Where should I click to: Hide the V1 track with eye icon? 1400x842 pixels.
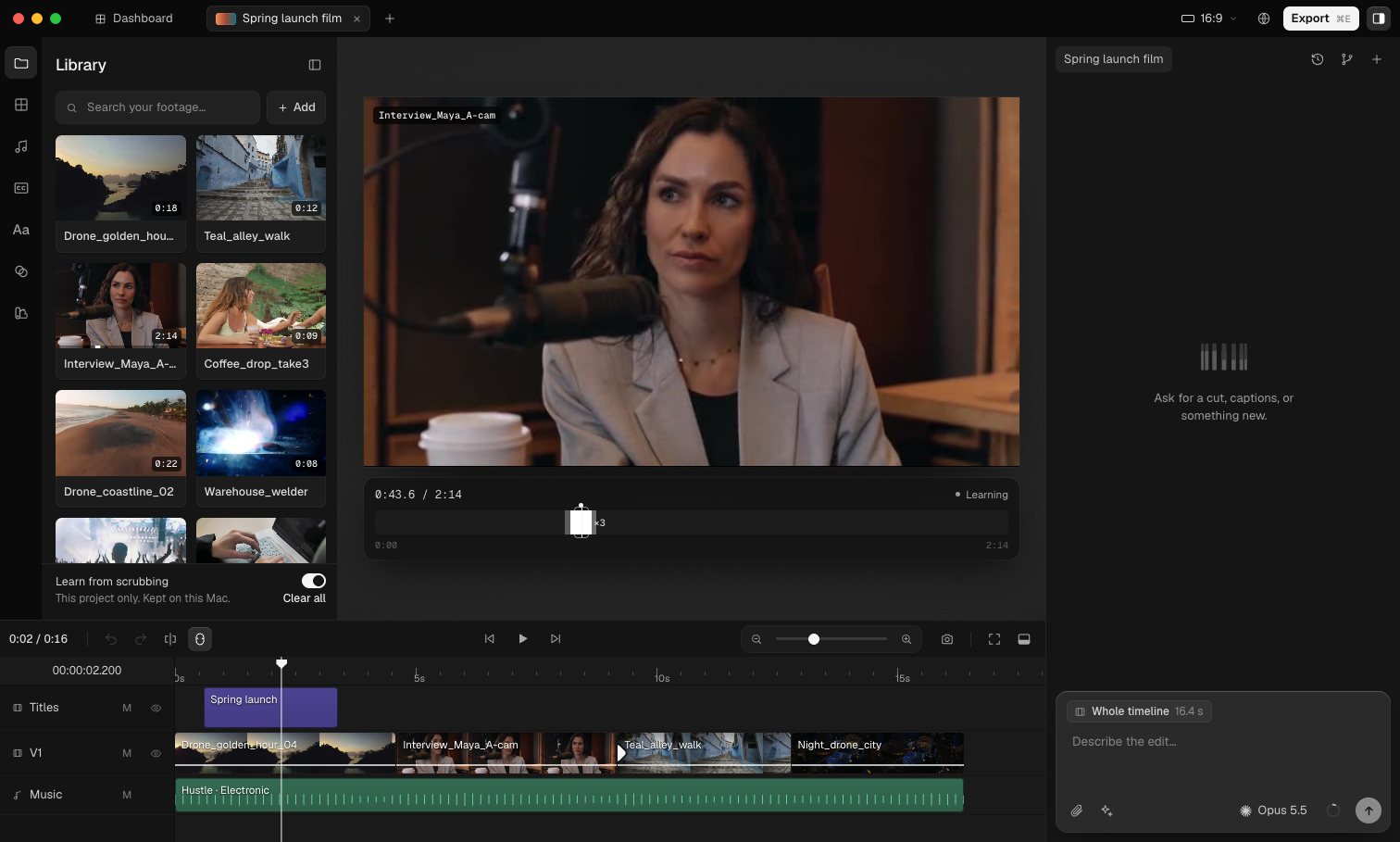[x=156, y=753]
